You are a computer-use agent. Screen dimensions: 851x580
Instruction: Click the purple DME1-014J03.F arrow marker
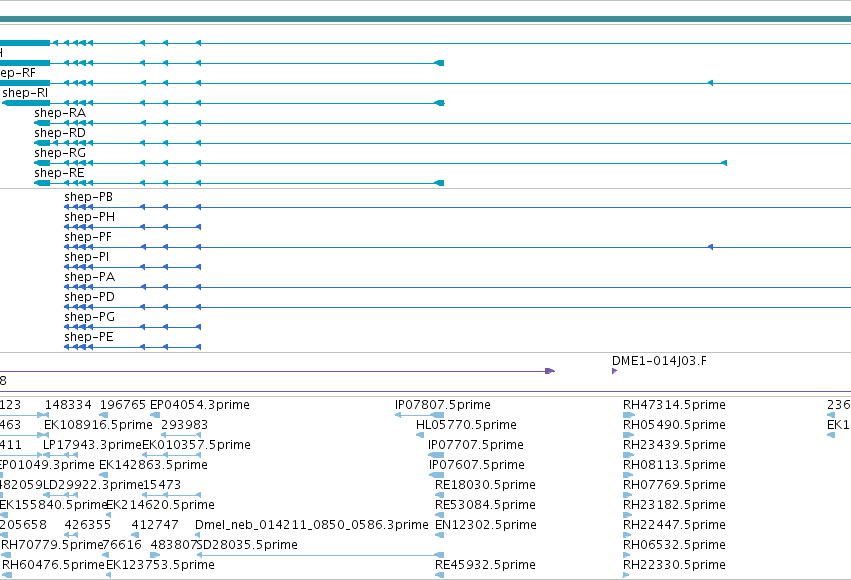(614, 371)
